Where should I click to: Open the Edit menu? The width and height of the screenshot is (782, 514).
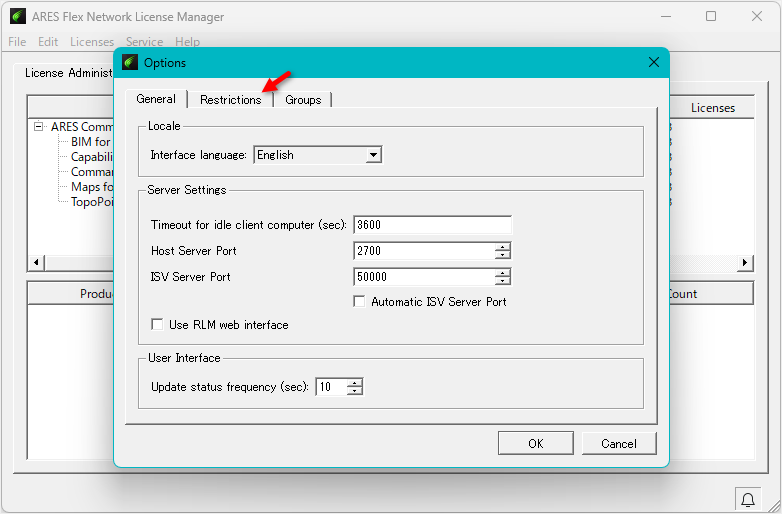tap(48, 42)
